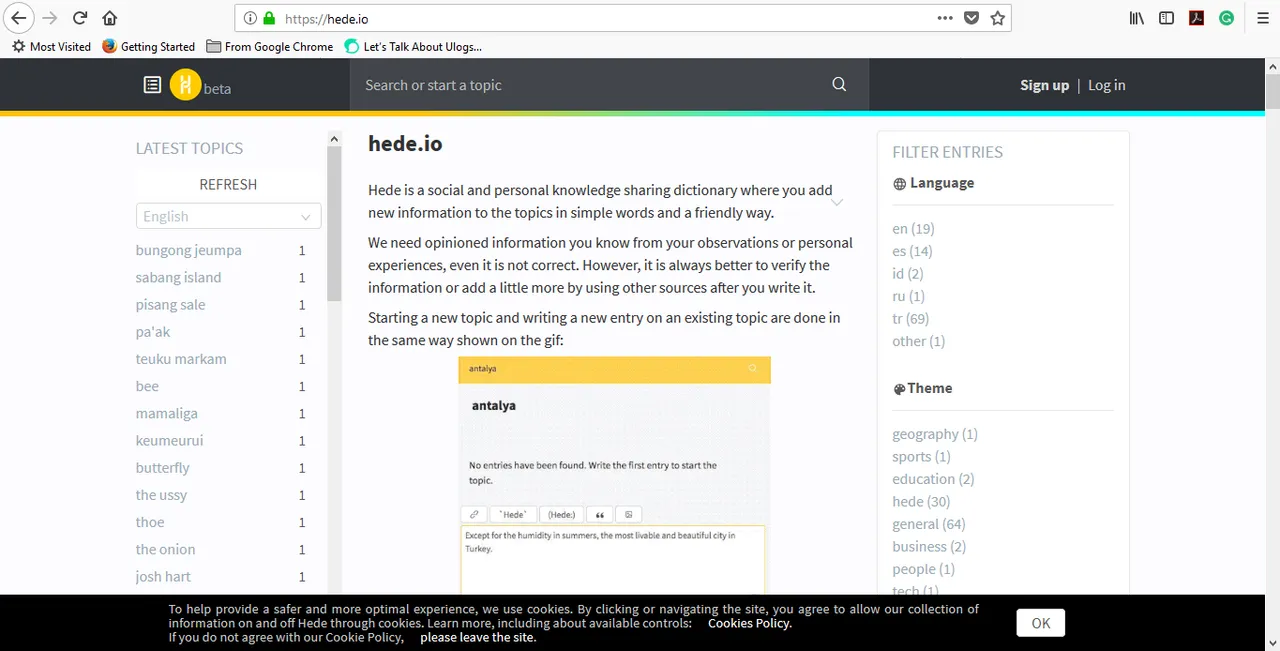Reload the page with the refresh icon
The image size is (1280, 651).
[x=80, y=18]
